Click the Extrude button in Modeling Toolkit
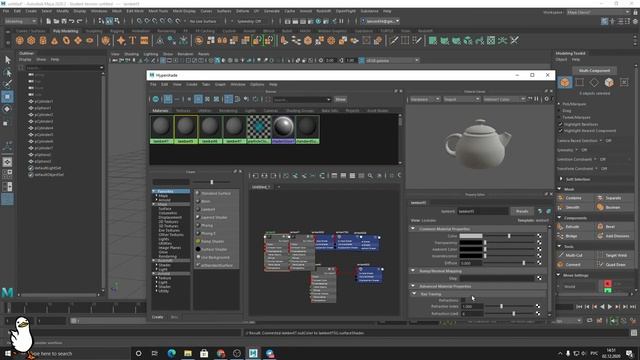This screenshot has height=360, width=640. (x=572, y=227)
